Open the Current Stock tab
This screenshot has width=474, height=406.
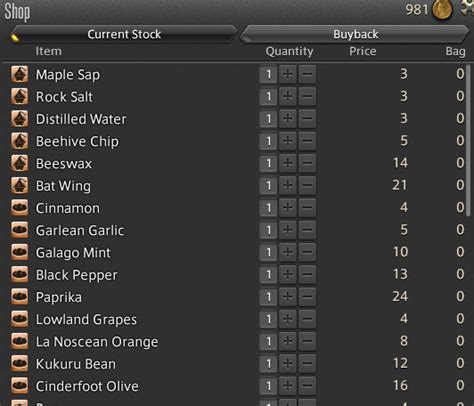coord(124,34)
